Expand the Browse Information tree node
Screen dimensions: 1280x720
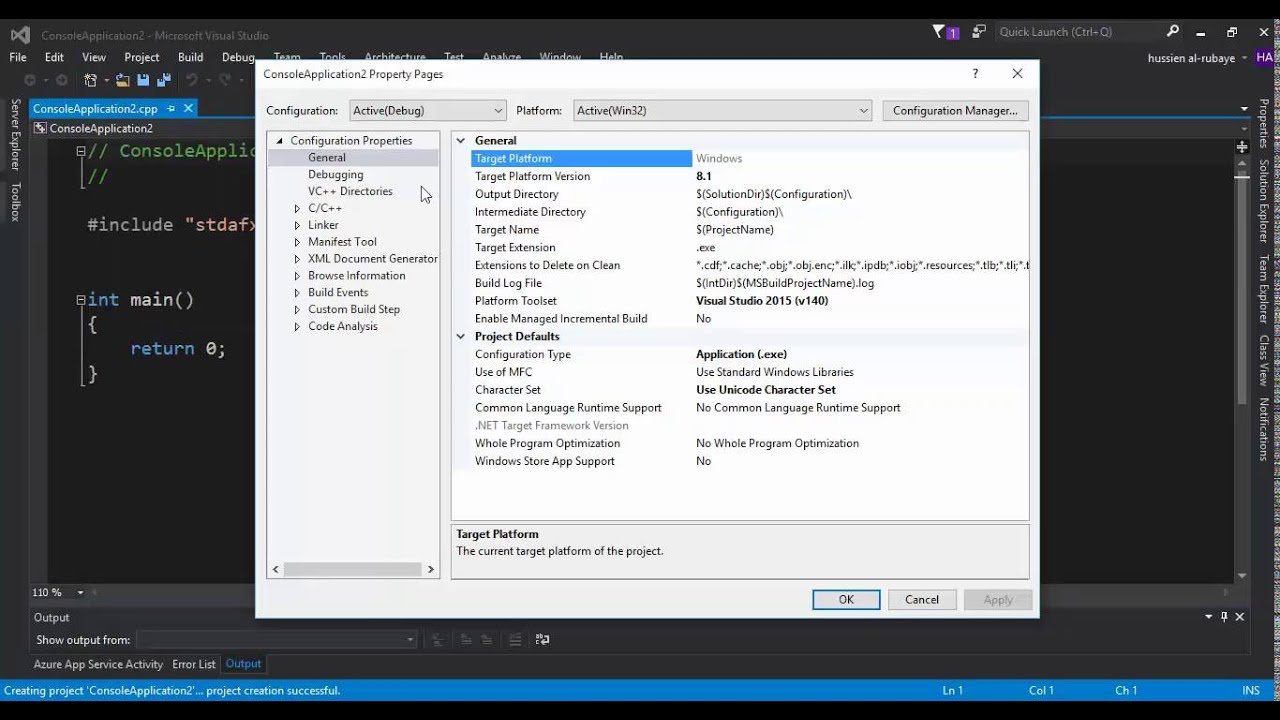click(x=297, y=276)
